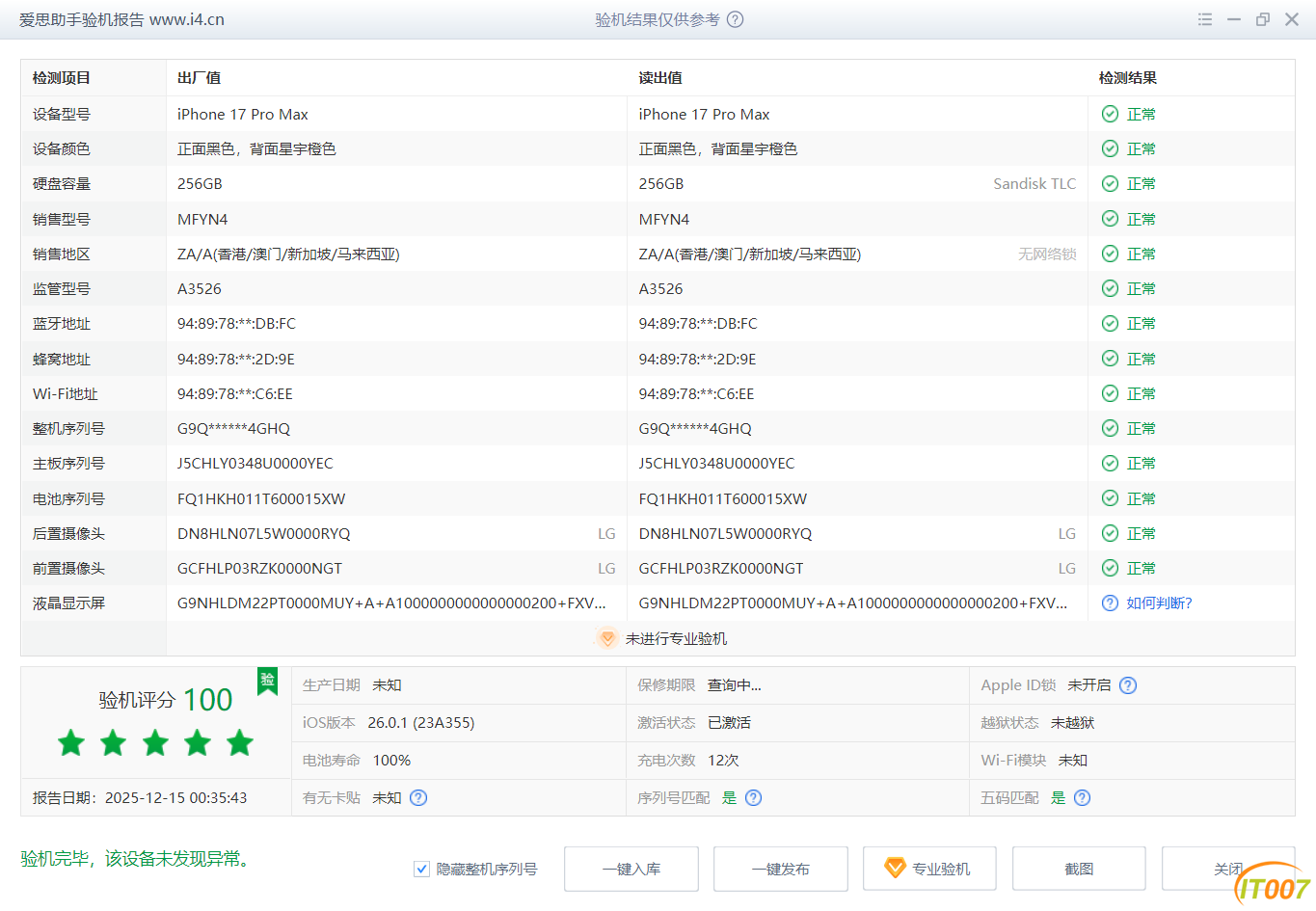The height and width of the screenshot is (911, 1316).
Task: Click the question icon next to 序列号匹配
Action: (x=754, y=798)
